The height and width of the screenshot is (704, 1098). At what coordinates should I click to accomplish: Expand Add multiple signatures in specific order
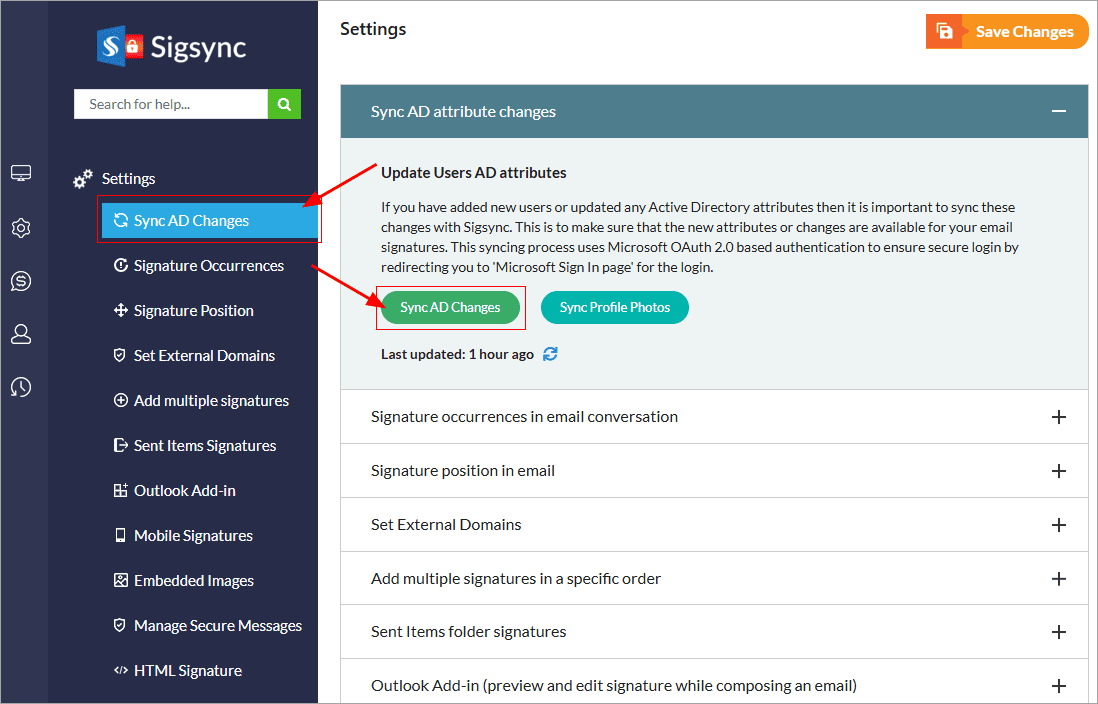(x=1058, y=579)
